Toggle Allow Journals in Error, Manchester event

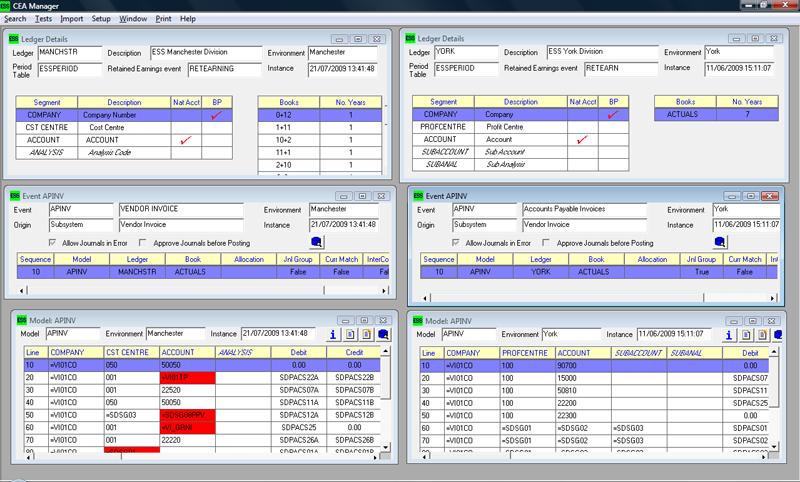(x=53, y=243)
